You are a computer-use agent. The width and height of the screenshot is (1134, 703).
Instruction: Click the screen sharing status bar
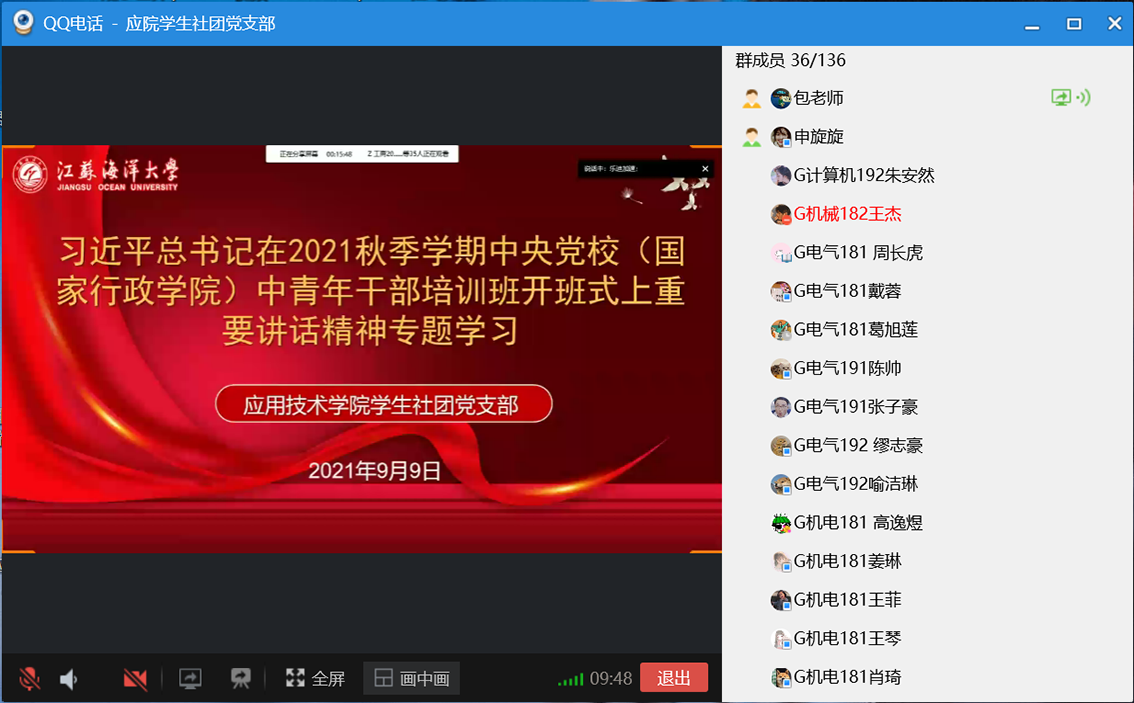tap(363, 154)
